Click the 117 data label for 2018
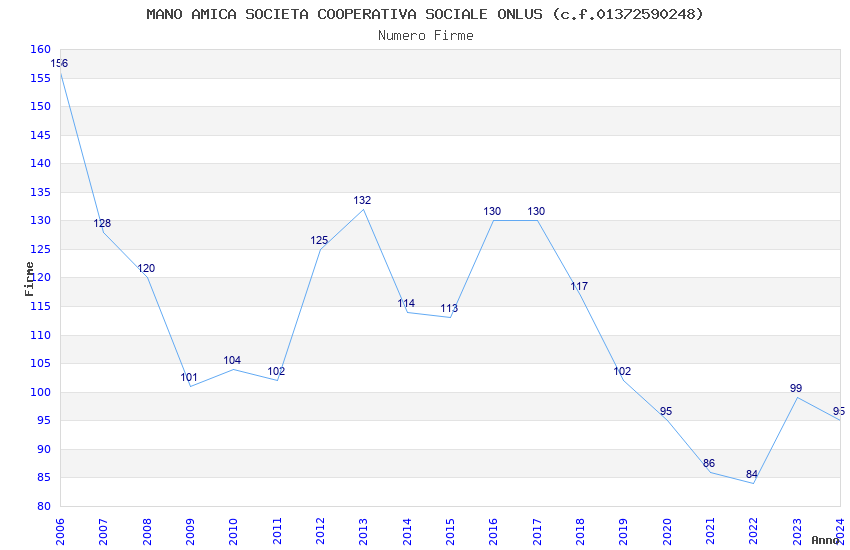850x550 pixels. [x=579, y=286]
